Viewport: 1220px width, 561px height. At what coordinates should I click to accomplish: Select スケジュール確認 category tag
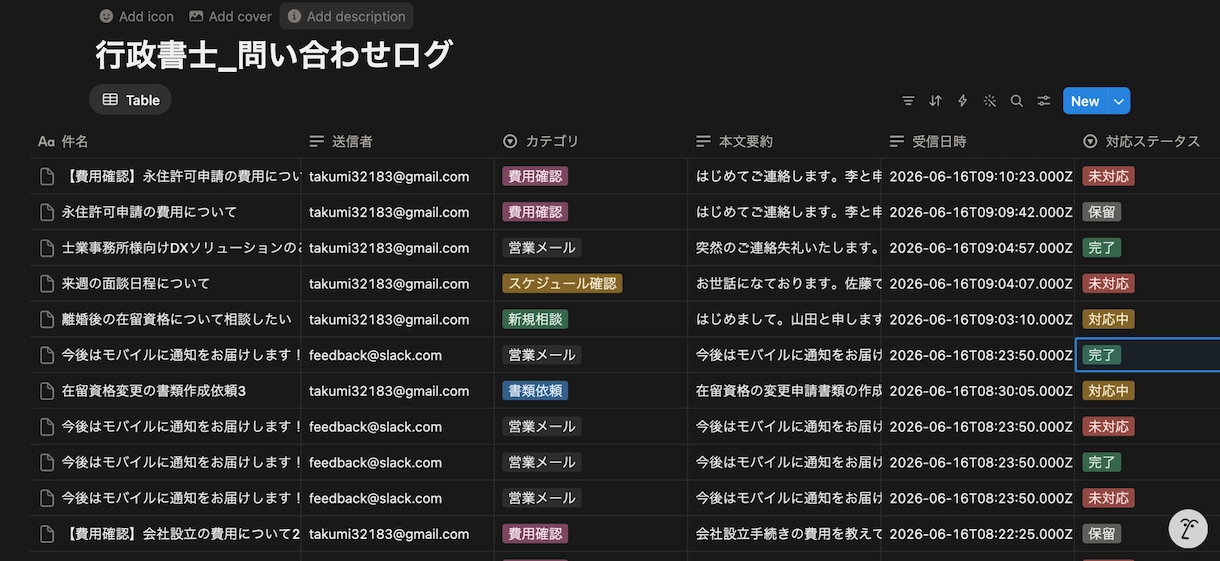coord(562,284)
